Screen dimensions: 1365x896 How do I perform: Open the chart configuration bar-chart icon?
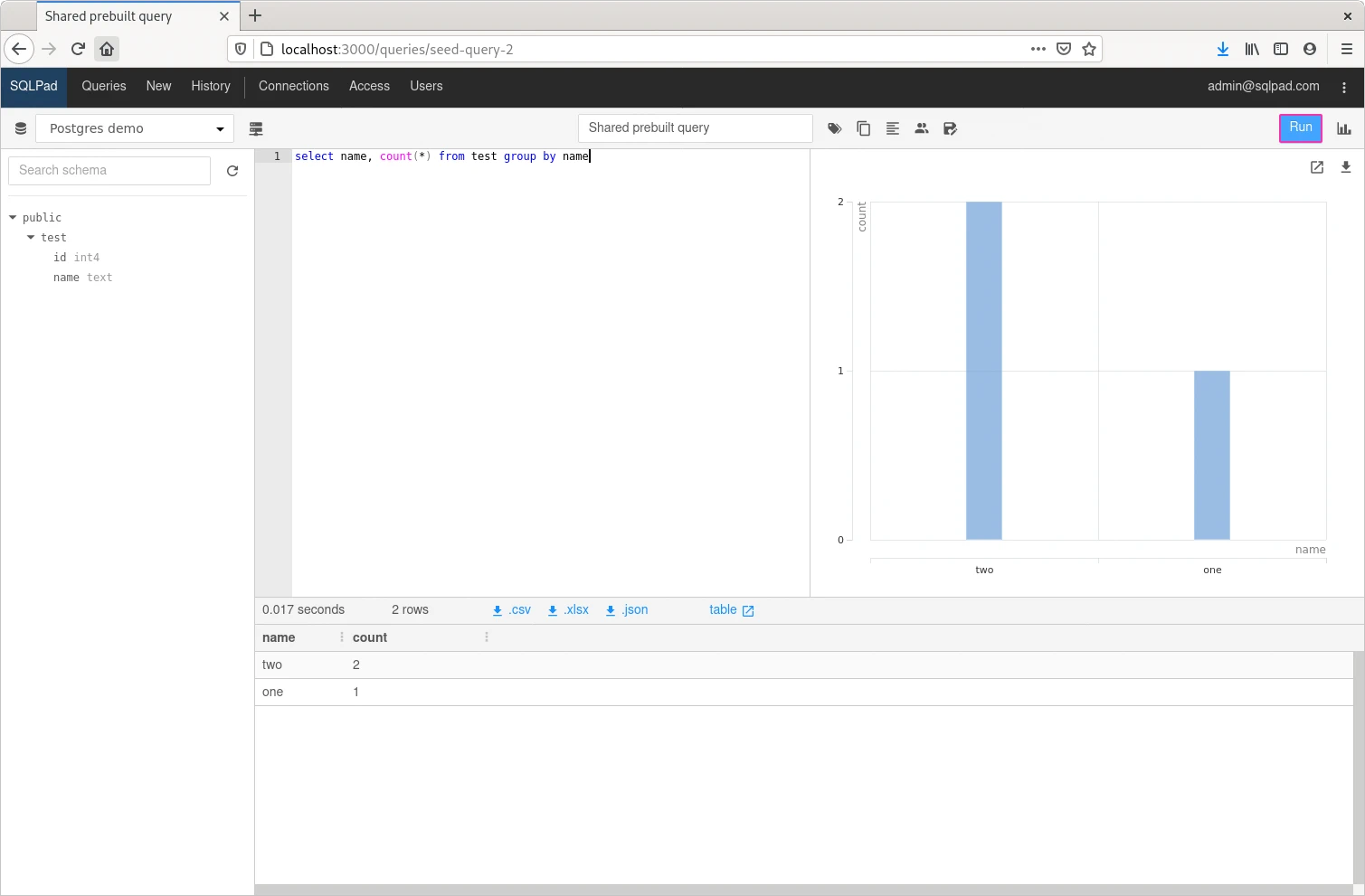click(x=1343, y=128)
